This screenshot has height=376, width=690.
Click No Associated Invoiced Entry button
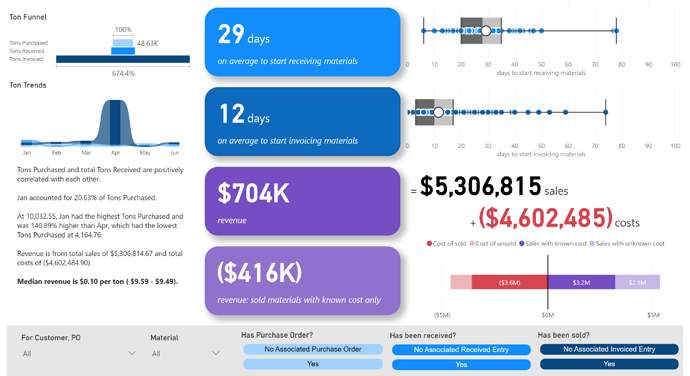pos(609,349)
